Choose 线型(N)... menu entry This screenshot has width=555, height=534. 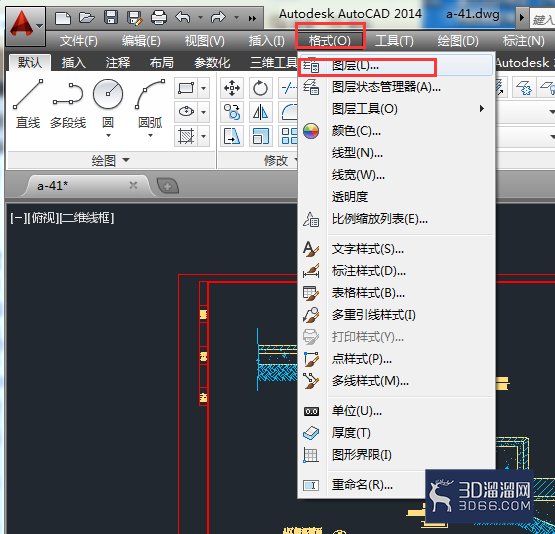pos(396,153)
